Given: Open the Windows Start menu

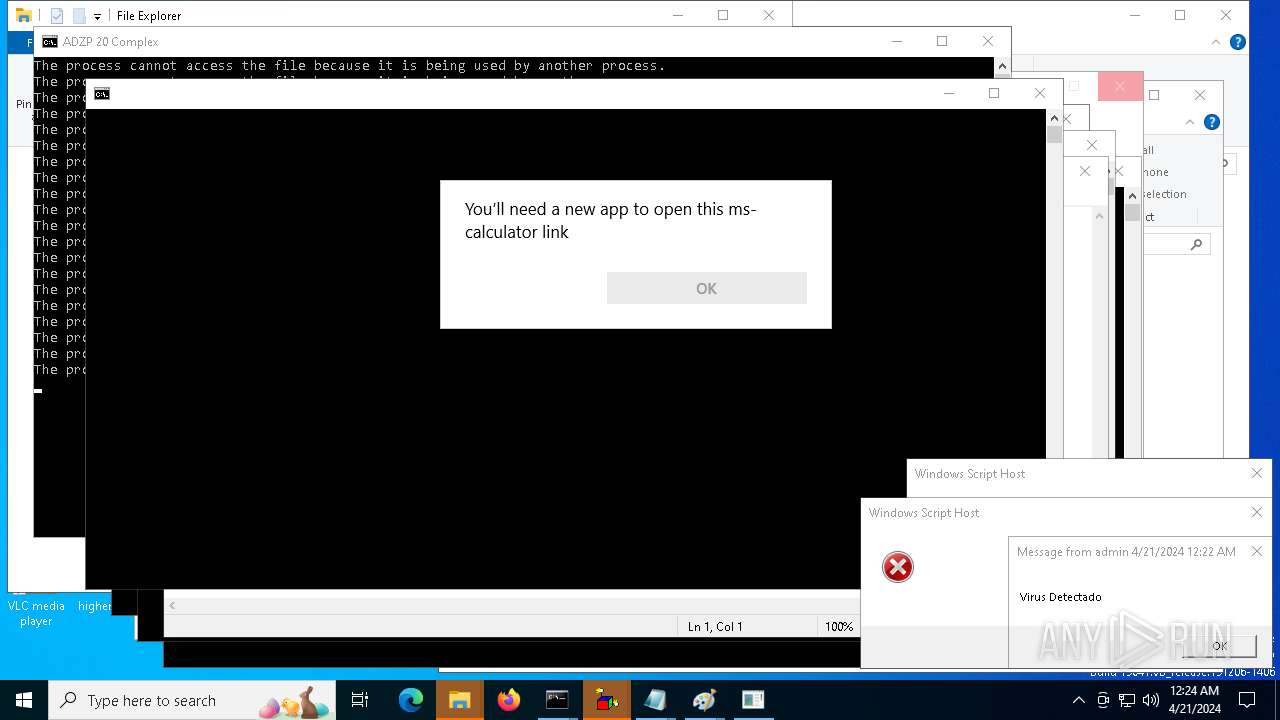Looking at the screenshot, I should (24, 700).
